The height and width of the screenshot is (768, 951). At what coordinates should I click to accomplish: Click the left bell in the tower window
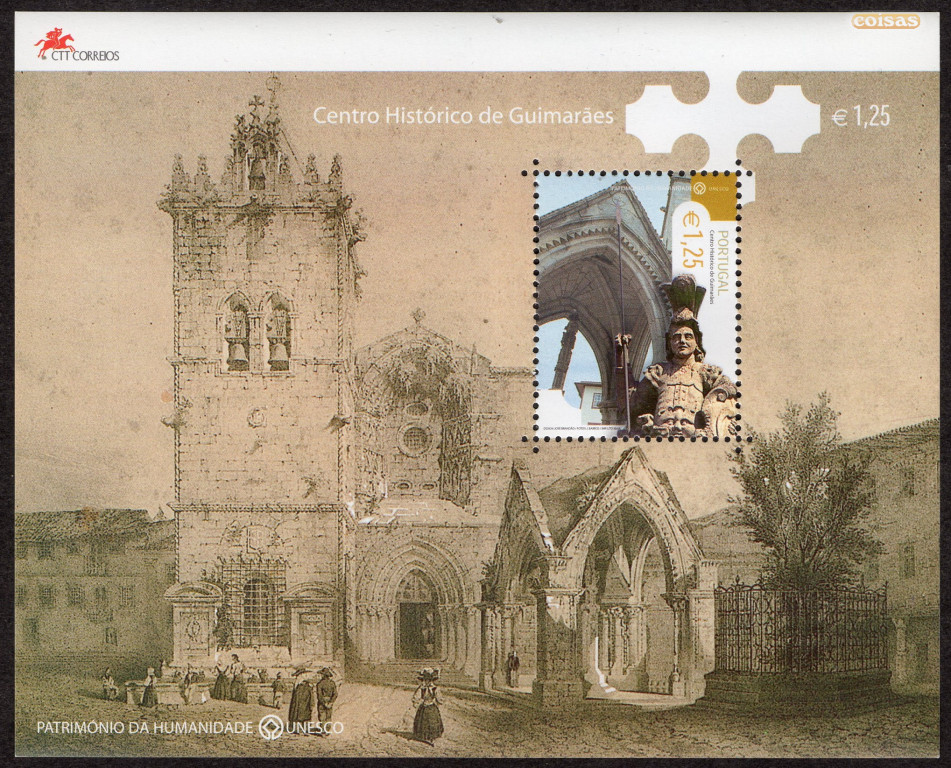(237, 353)
